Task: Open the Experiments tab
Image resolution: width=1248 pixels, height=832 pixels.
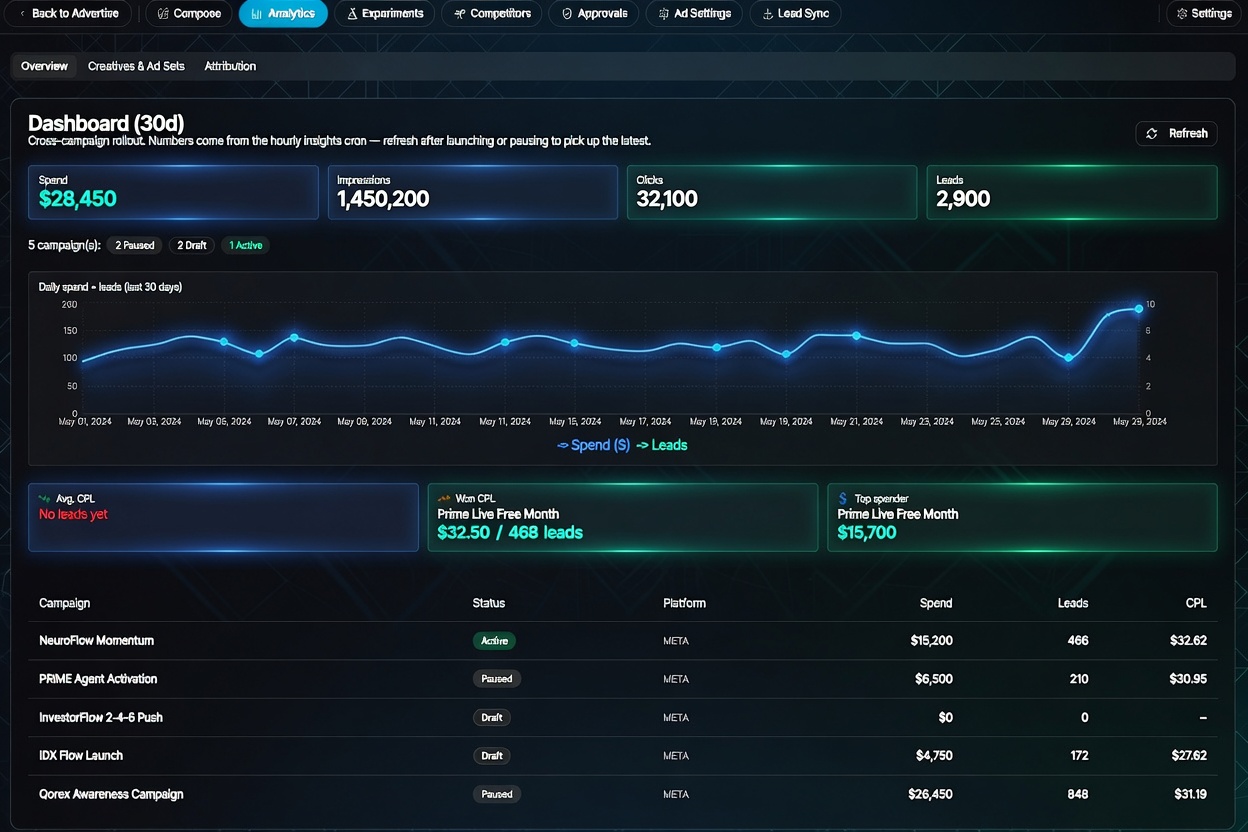Action: 385,13
